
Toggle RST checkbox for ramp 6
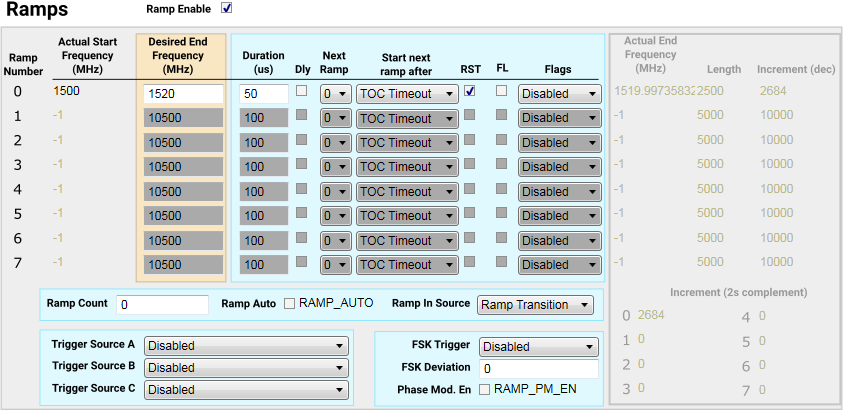[x=470, y=237]
